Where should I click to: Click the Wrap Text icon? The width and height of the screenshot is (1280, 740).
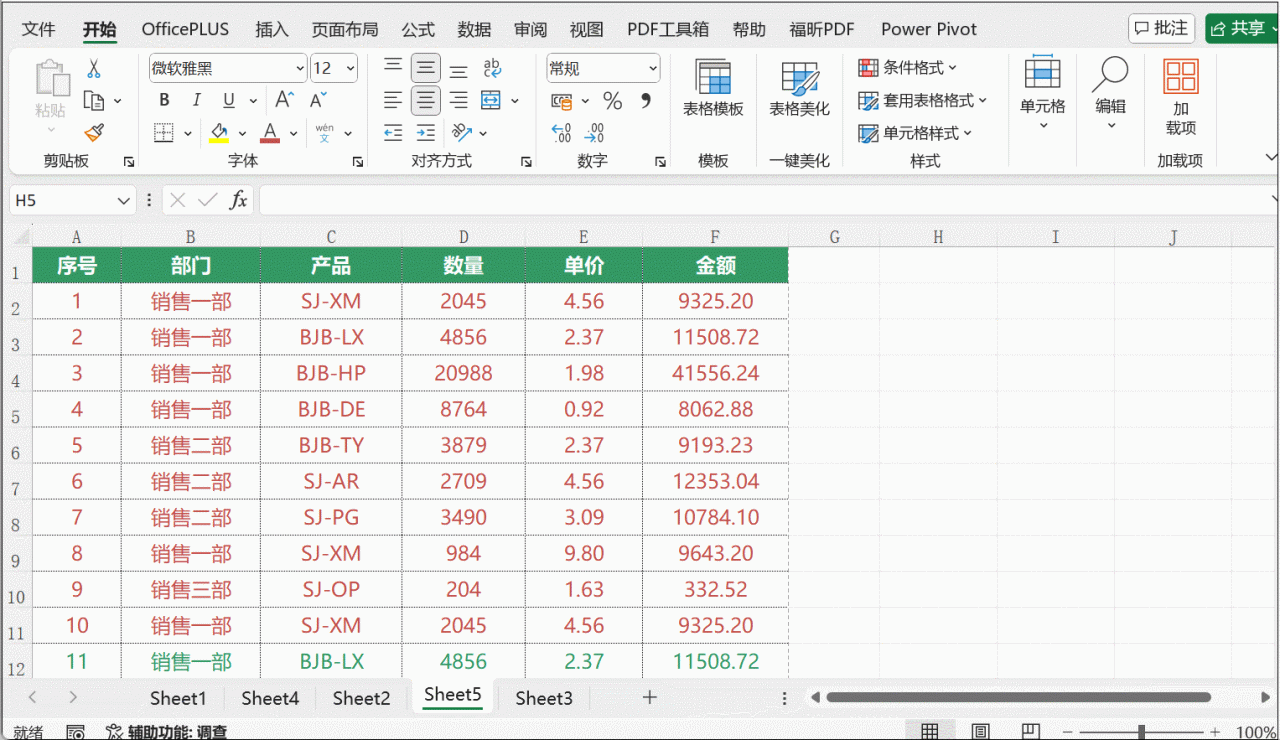(491, 69)
